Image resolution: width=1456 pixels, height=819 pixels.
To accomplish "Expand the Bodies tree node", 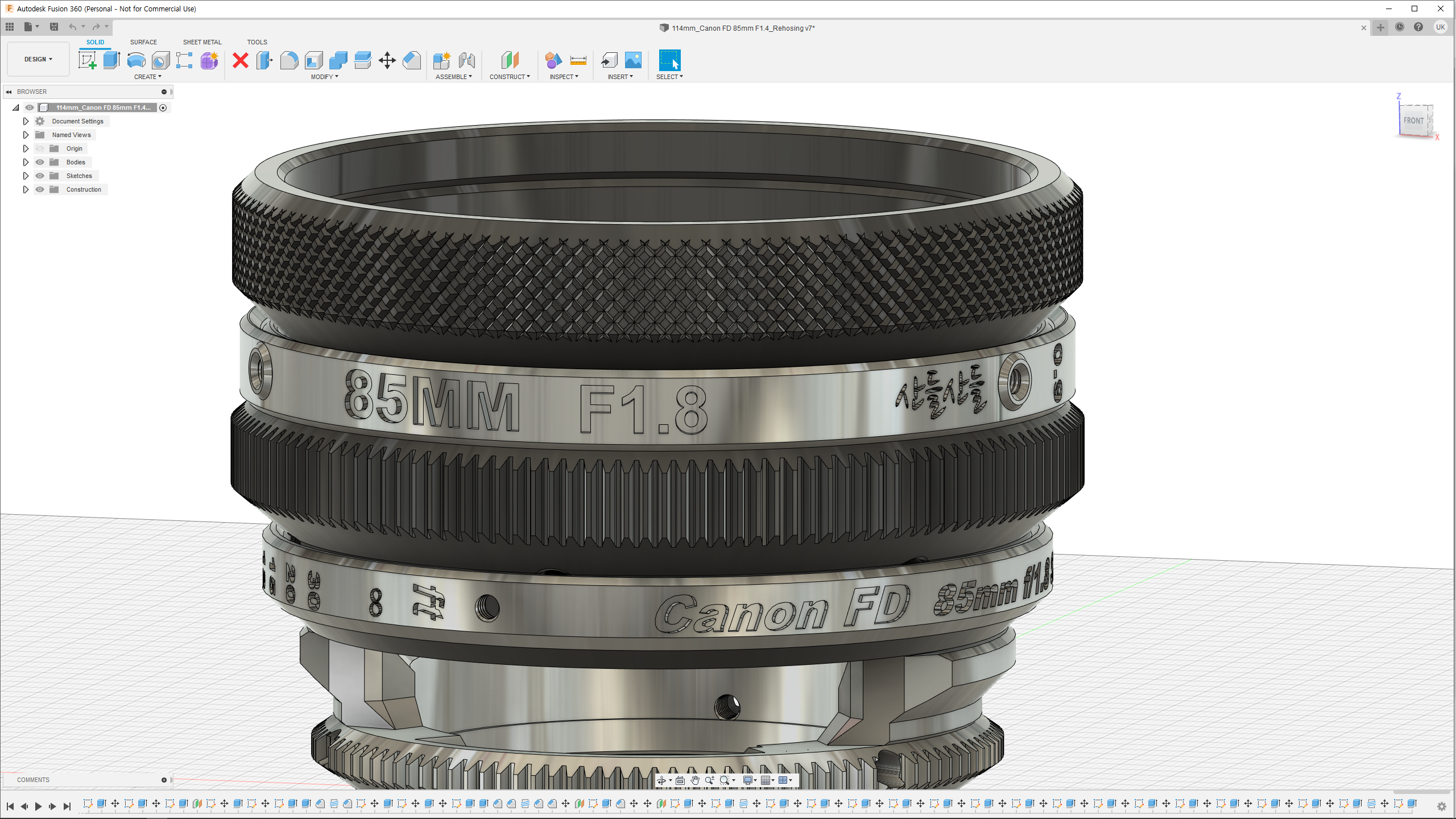I will [x=26, y=162].
